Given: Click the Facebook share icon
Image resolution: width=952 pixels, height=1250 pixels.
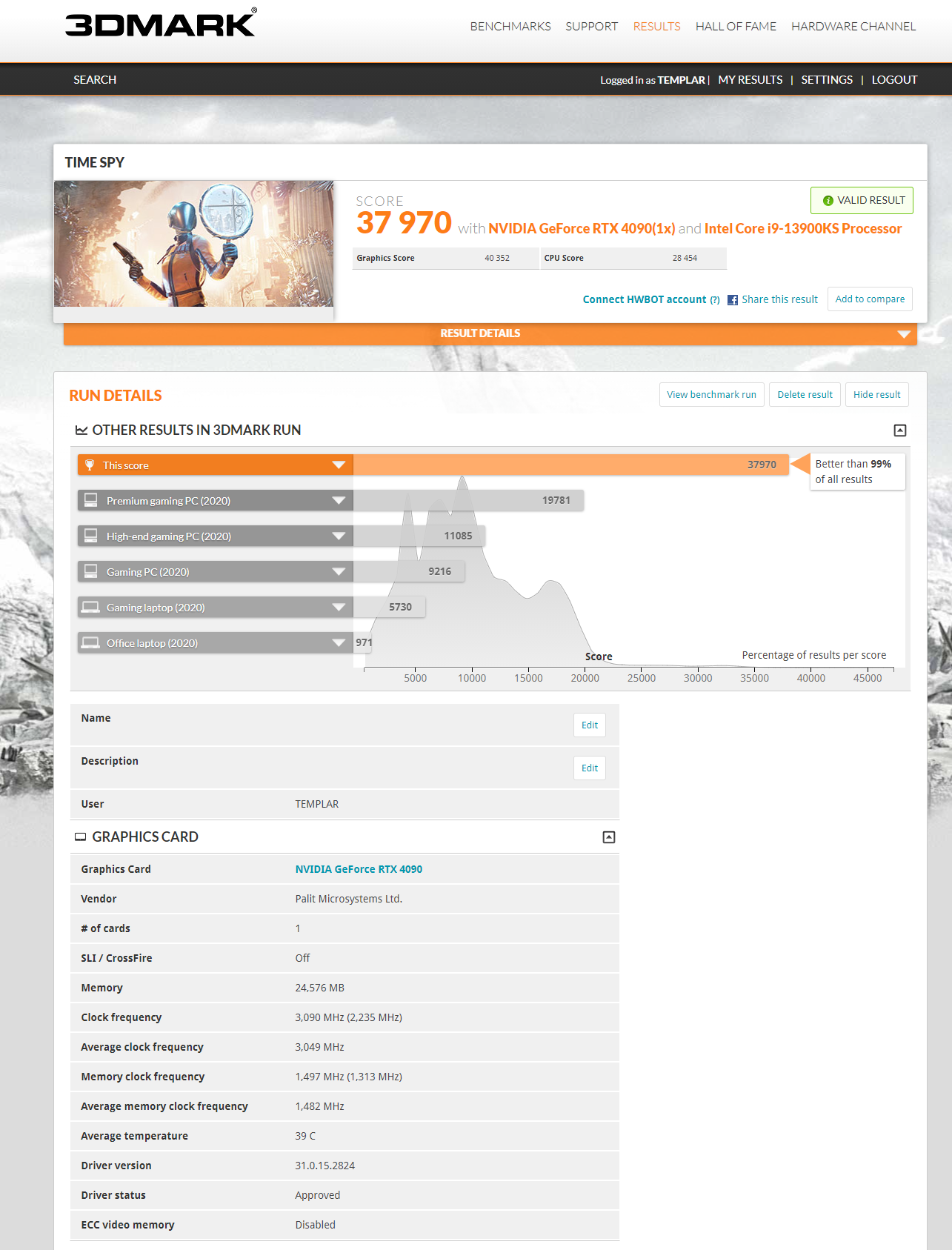Looking at the screenshot, I should (732, 300).
